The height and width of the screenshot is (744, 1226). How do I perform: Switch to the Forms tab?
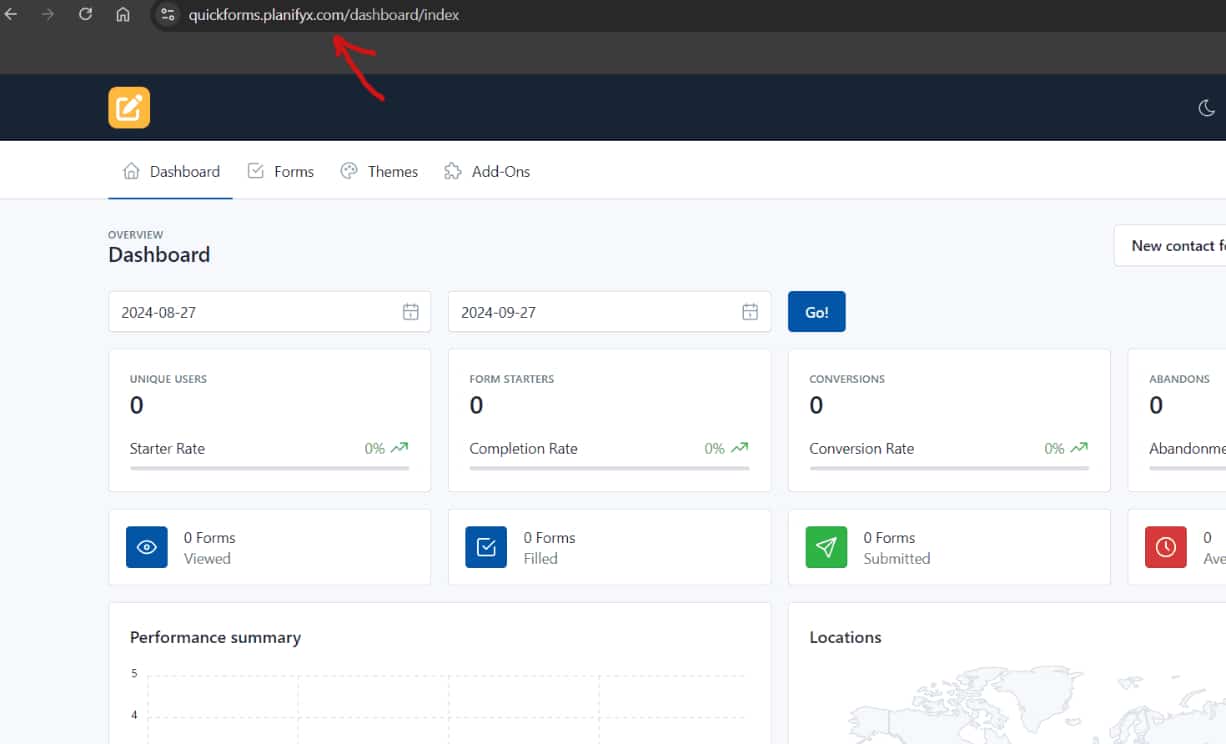pos(281,172)
